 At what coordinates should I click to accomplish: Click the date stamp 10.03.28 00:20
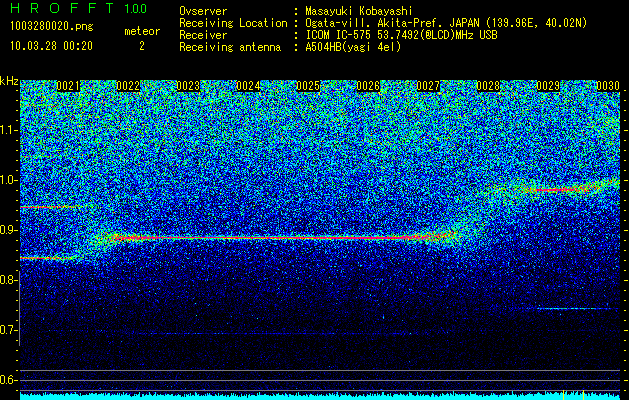[51, 46]
